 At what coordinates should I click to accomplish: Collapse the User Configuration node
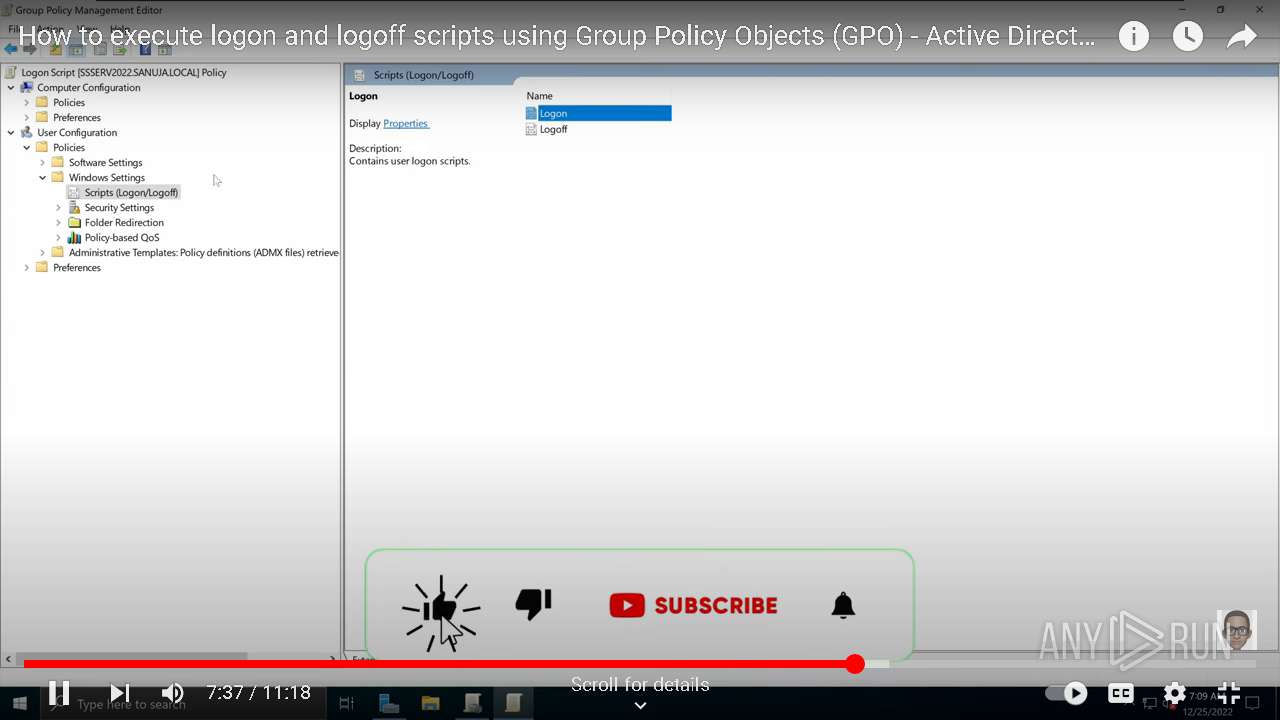pos(11,132)
